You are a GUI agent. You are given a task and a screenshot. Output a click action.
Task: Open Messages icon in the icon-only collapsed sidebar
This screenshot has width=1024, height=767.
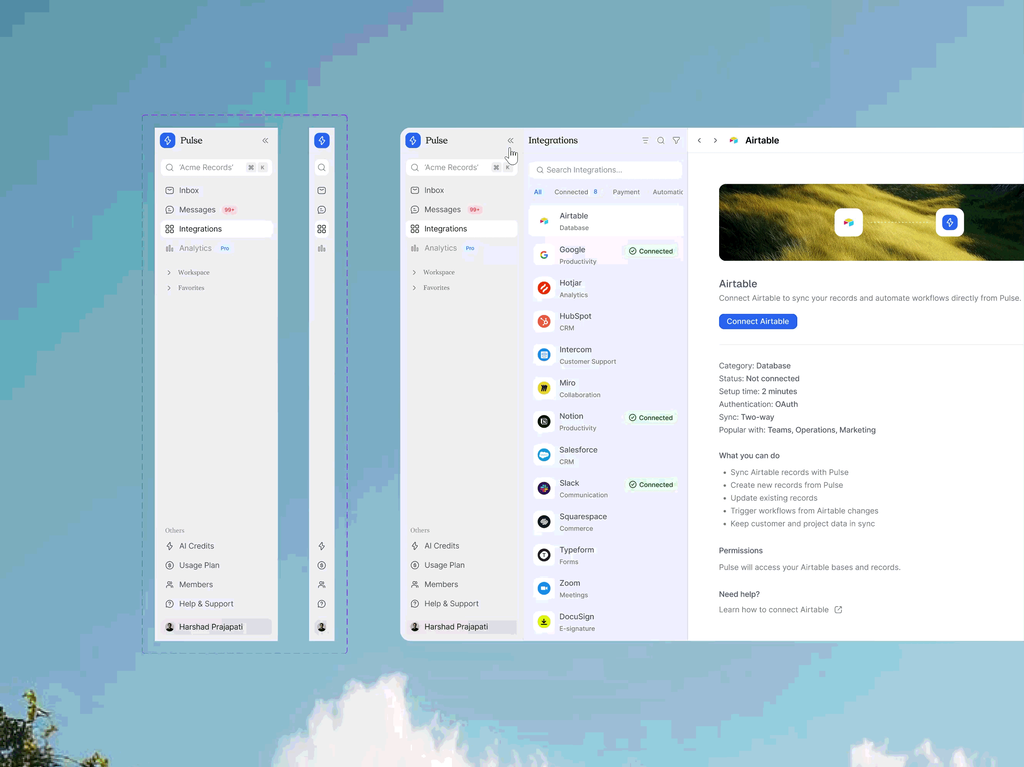[321, 210]
